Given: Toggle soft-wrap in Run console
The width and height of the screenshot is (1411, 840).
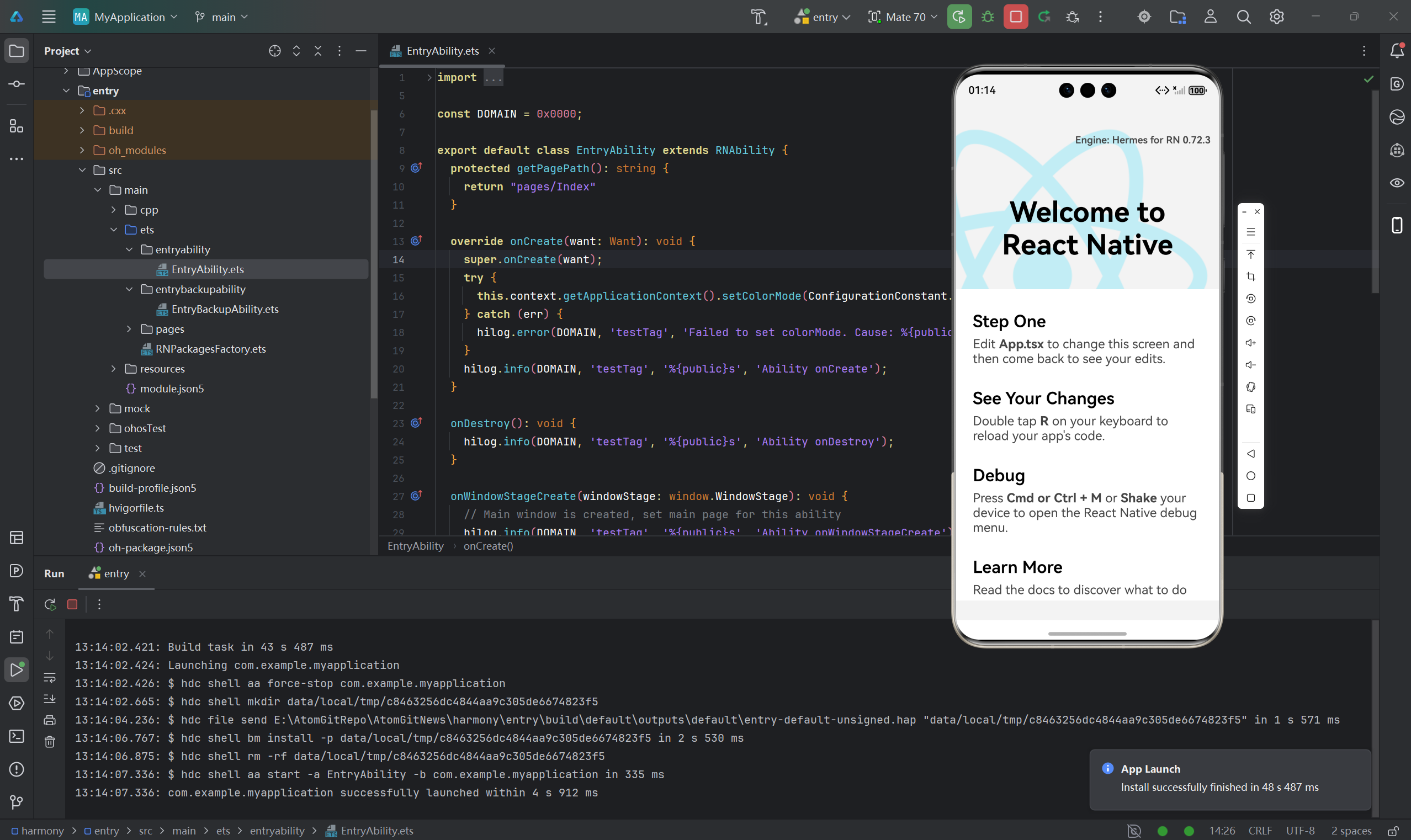Looking at the screenshot, I should click(50, 678).
